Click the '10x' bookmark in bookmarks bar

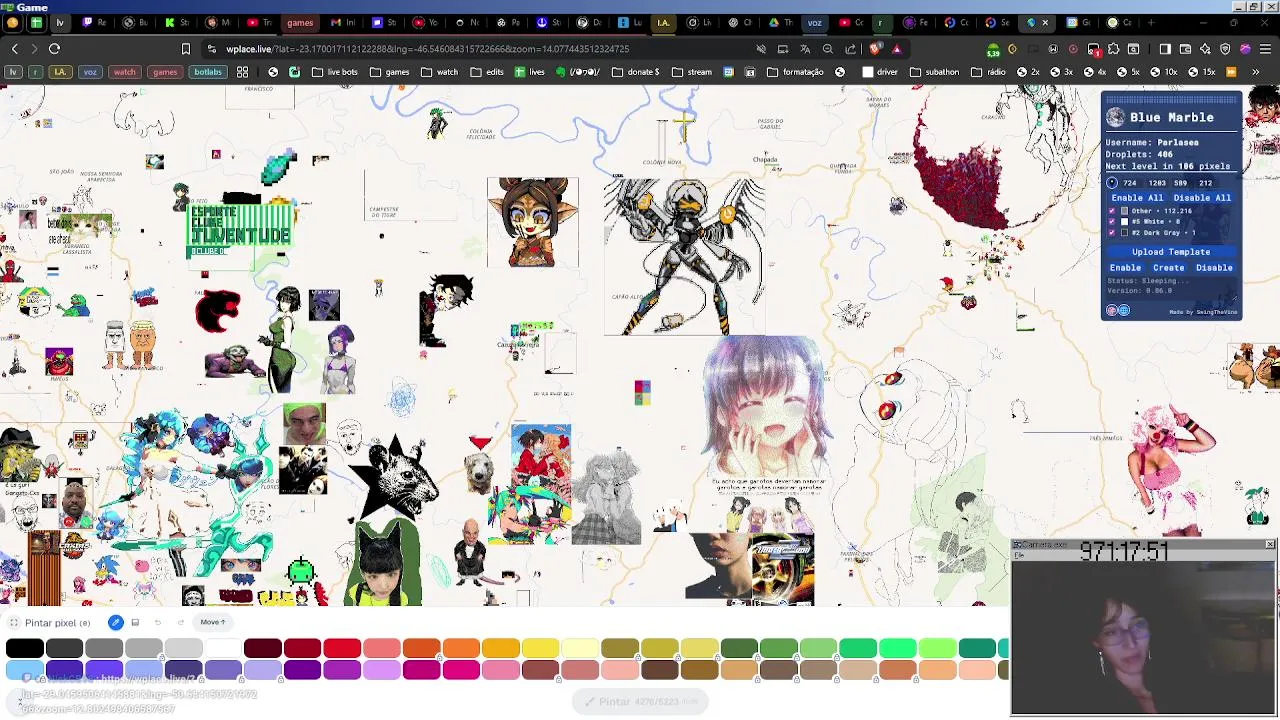(1165, 72)
